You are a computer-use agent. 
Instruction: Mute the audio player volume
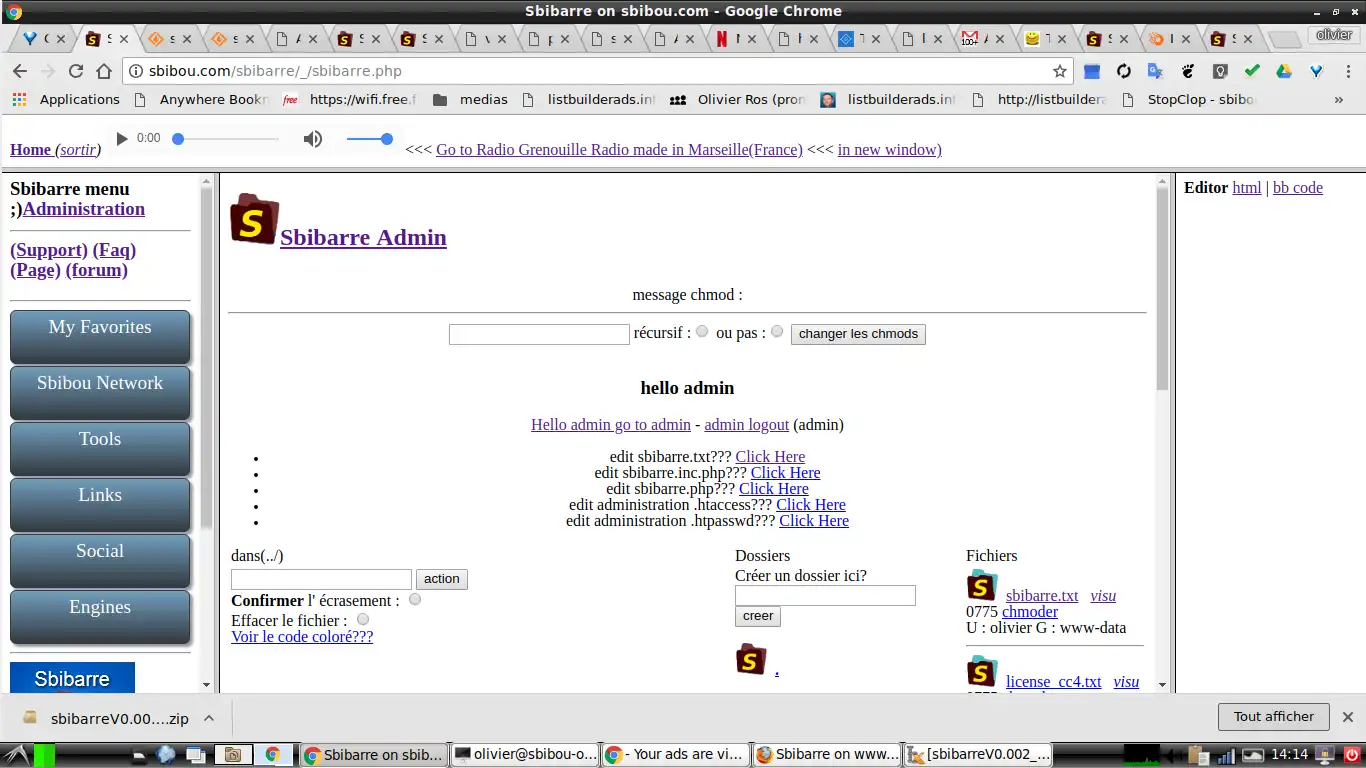click(x=313, y=139)
